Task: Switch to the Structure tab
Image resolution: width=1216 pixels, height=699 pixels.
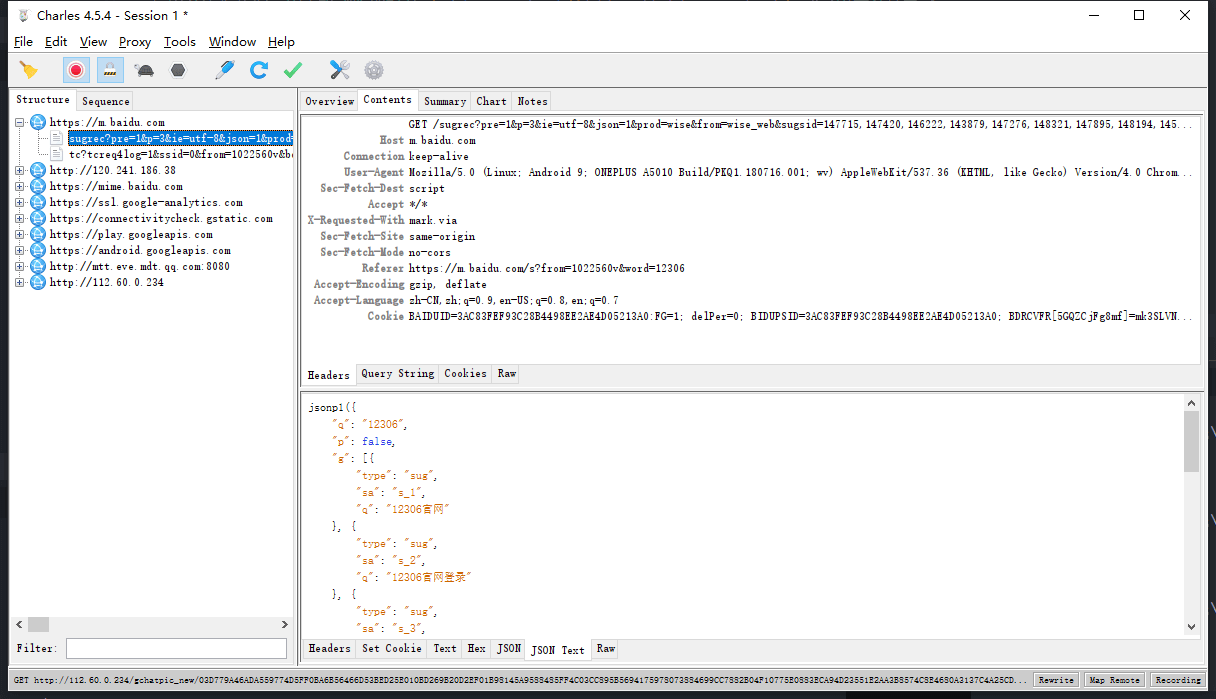Action: (x=43, y=100)
